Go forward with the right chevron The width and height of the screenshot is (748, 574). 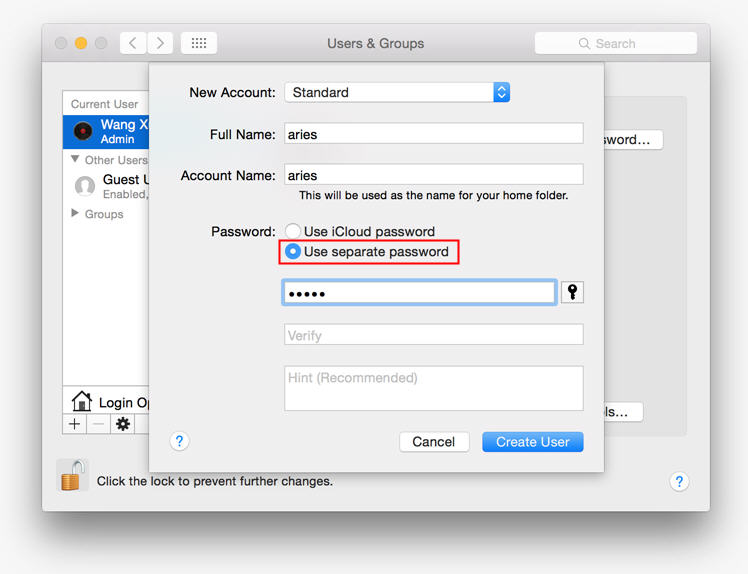tap(160, 43)
